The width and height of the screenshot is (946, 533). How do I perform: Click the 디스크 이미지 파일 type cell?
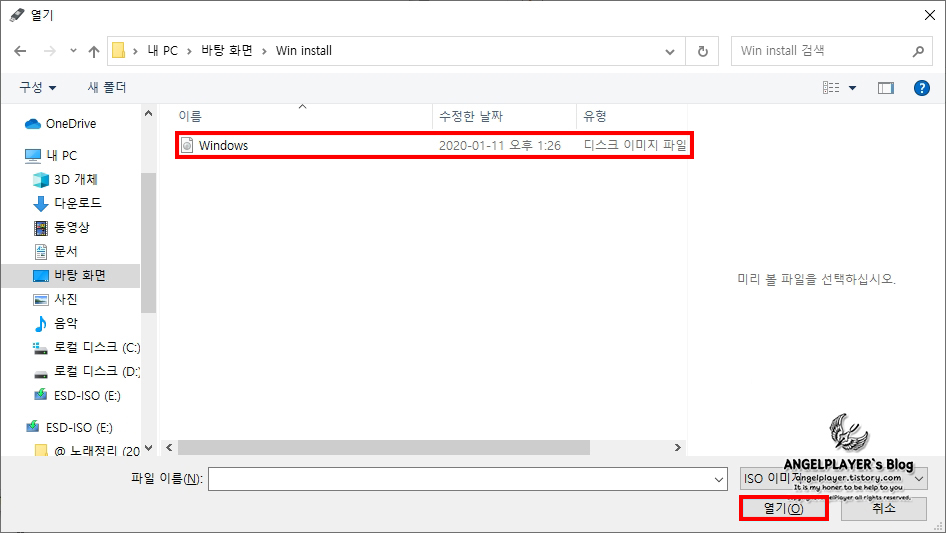click(x=635, y=145)
